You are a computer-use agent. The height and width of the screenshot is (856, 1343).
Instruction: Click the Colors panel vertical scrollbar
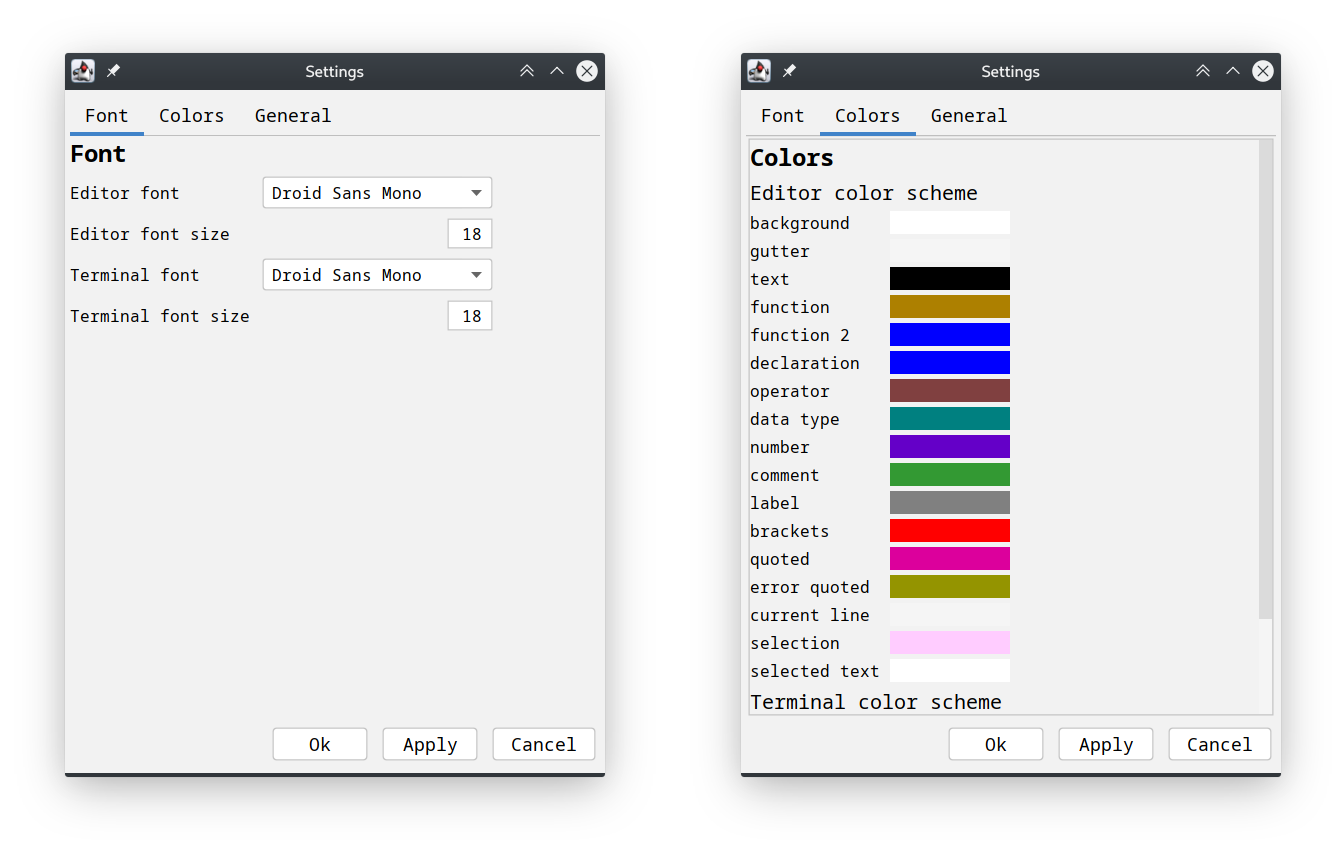click(1265, 380)
